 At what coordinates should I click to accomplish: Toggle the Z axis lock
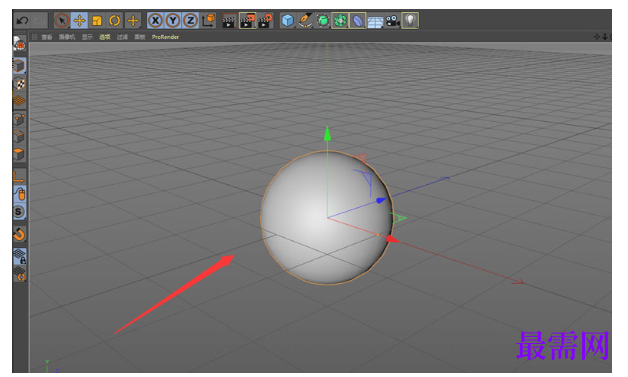pos(191,20)
